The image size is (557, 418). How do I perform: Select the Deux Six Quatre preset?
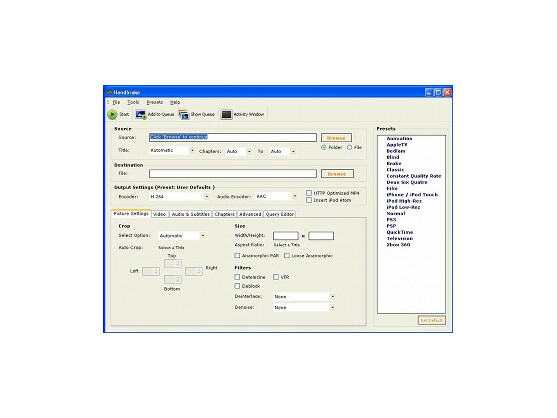(x=407, y=182)
